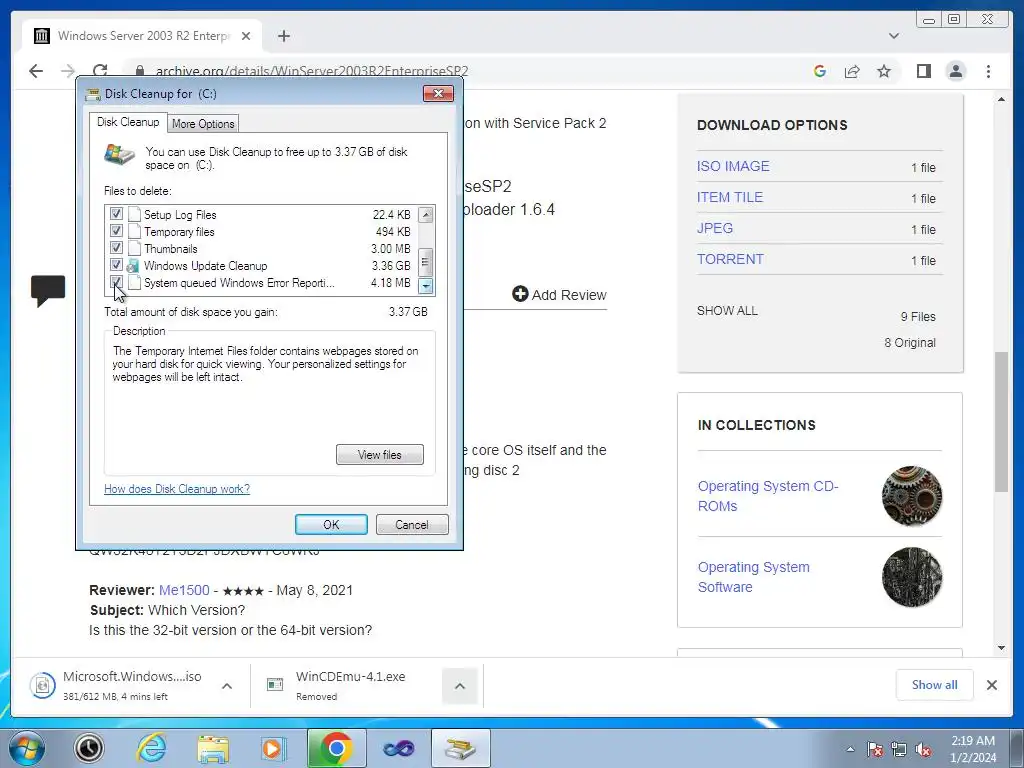Open ITEM TILE download option
This screenshot has height=768, width=1024.
[729, 197]
